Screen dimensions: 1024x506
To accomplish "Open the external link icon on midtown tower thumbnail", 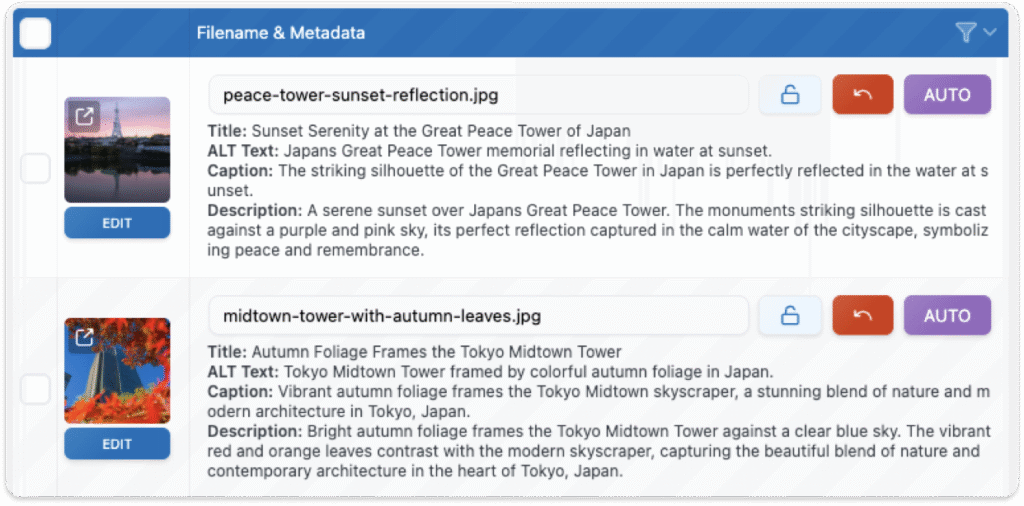I will pyautogui.click(x=85, y=338).
